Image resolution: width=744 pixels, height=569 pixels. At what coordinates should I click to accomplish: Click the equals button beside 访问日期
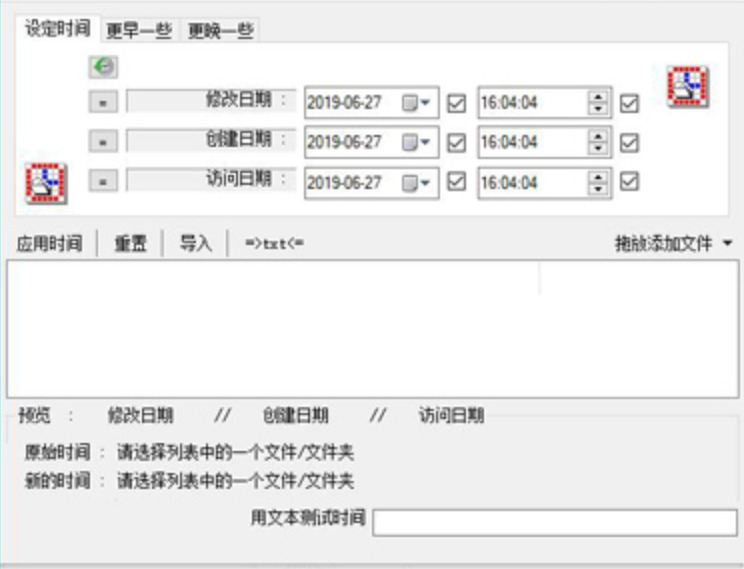click(103, 181)
